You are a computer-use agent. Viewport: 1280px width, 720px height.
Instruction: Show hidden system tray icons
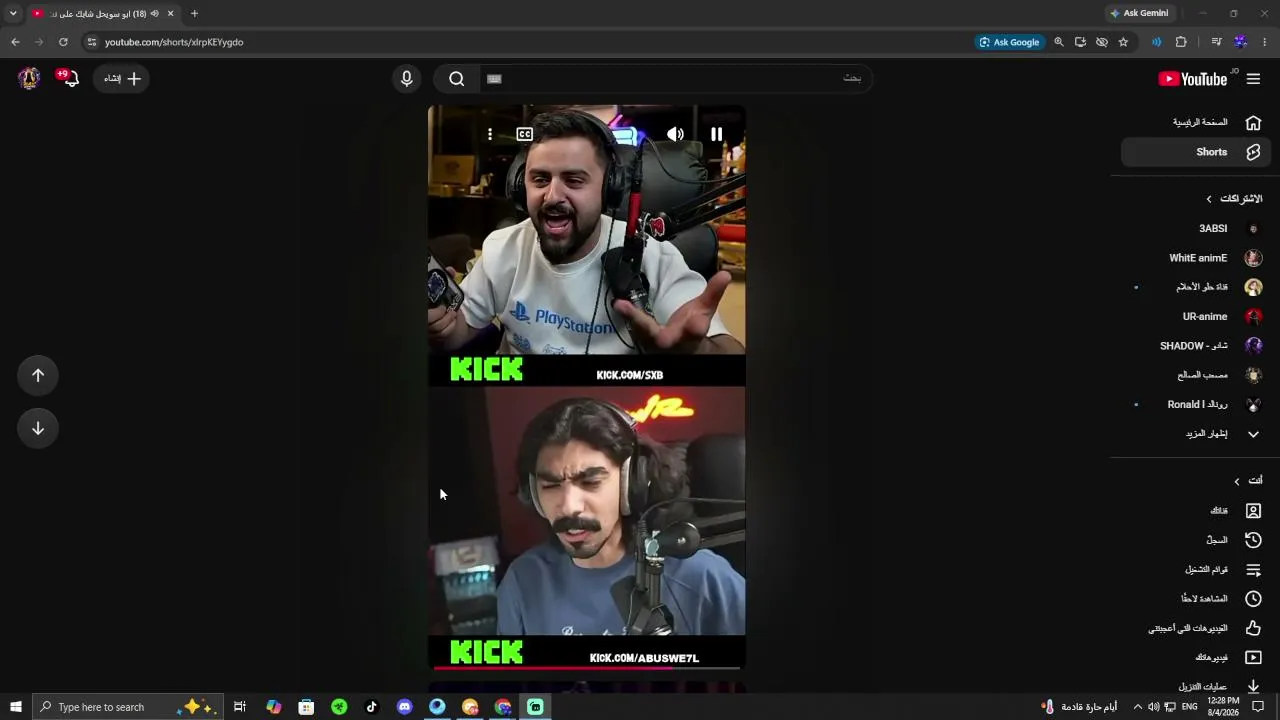(x=1137, y=707)
